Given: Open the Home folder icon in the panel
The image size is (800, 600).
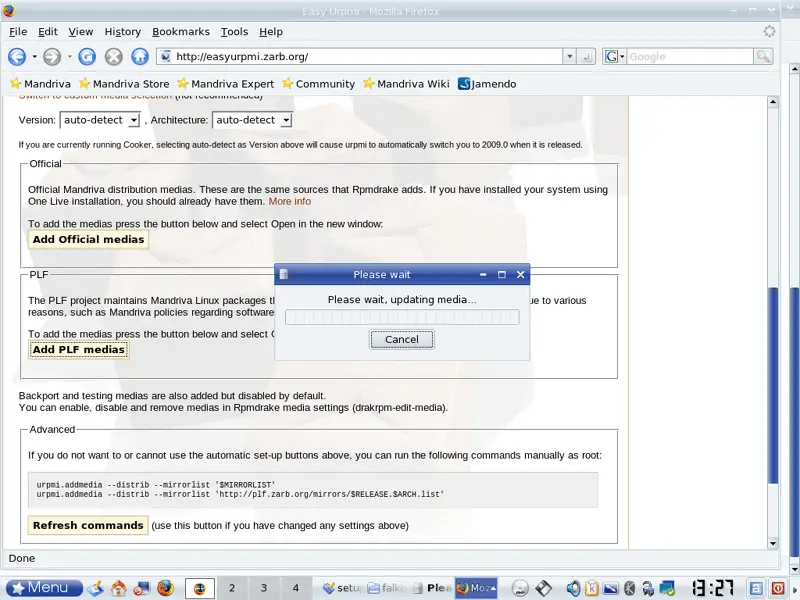Looking at the screenshot, I should (x=119, y=588).
